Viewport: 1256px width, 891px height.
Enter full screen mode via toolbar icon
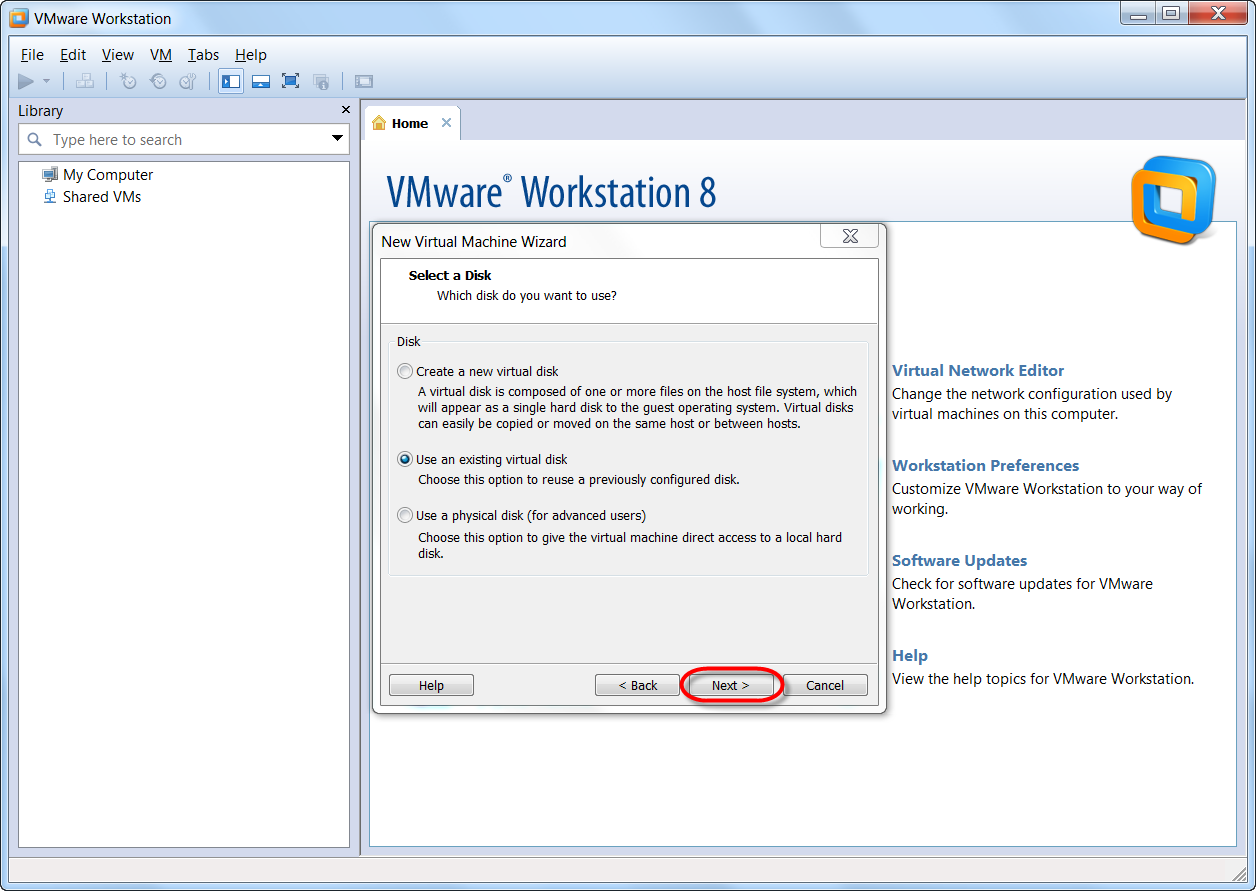(x=291, y=82)
